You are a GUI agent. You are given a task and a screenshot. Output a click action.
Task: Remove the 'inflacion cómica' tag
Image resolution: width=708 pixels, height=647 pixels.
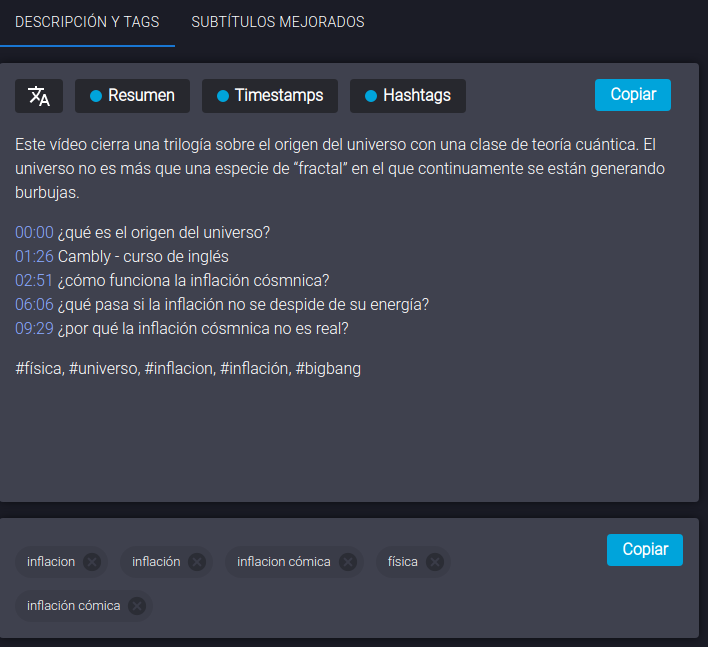[348, 562]
